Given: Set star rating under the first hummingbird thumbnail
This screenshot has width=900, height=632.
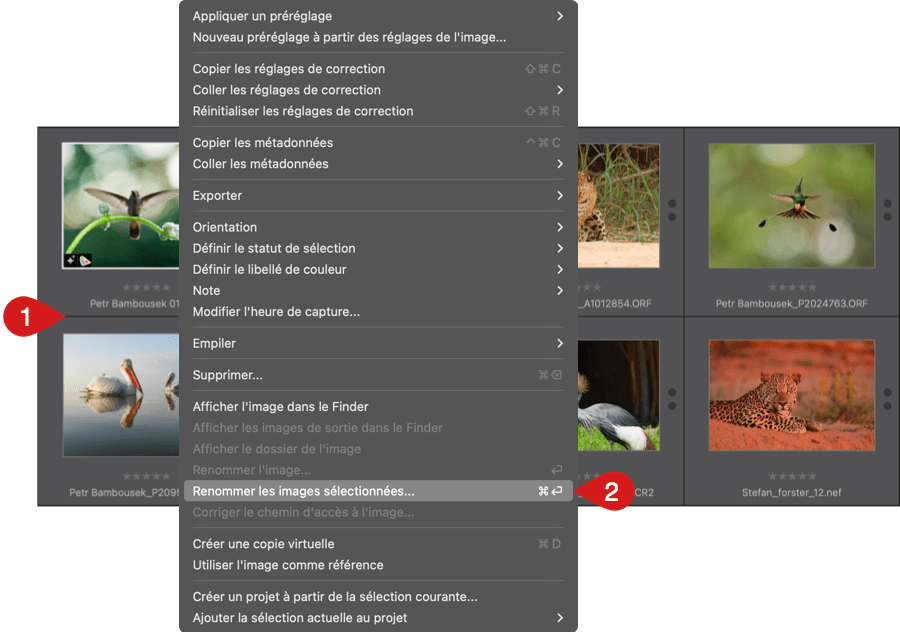Looking at the screenshot, I should click(x=146, y=287).
